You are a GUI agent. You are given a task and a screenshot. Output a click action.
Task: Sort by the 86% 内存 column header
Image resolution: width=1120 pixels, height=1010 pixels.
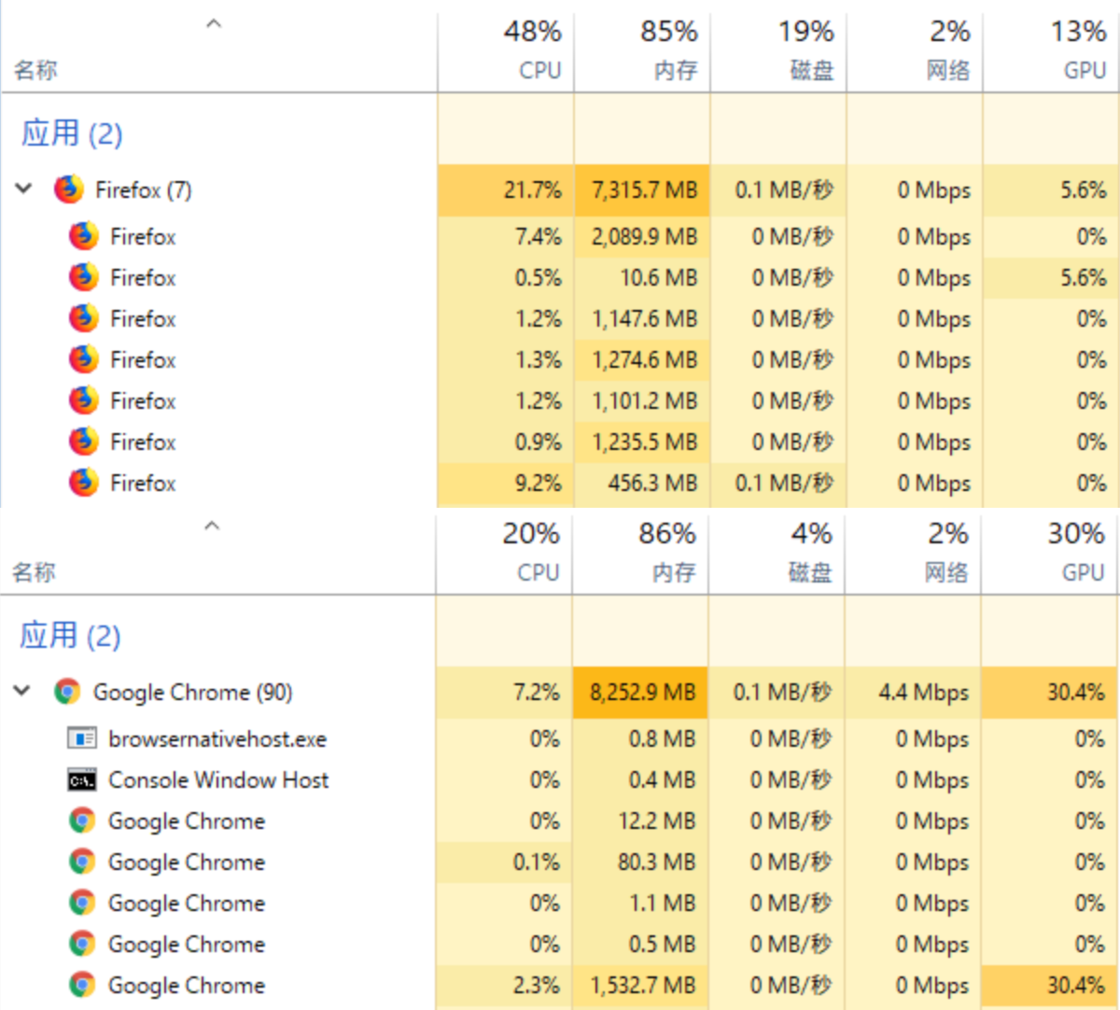(x=641, y=552)
